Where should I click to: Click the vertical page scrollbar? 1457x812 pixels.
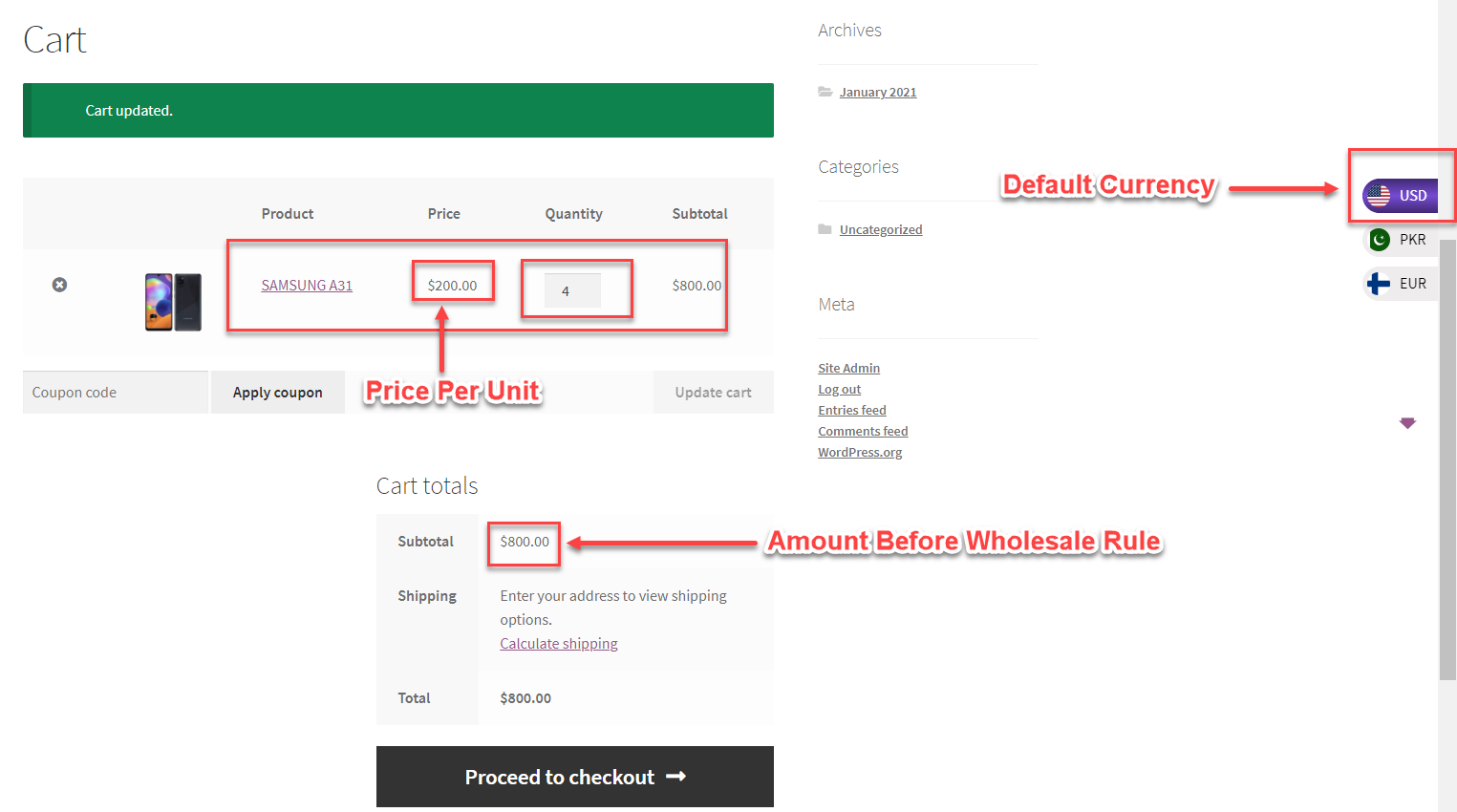(x=1447, y=459)
